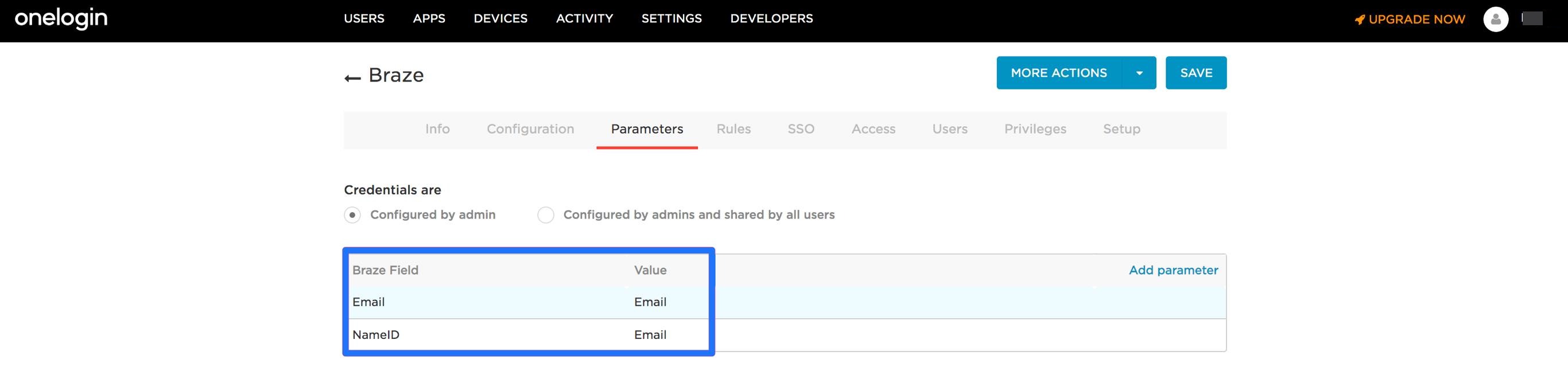Click the OneLogin logo
The height and width of the screenshot is (375, 1568).
pos(61,19)
